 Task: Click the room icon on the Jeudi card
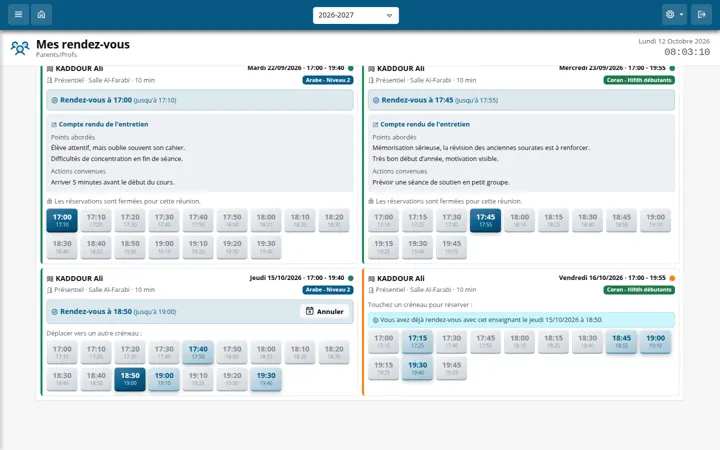click(x=50, y=290)
